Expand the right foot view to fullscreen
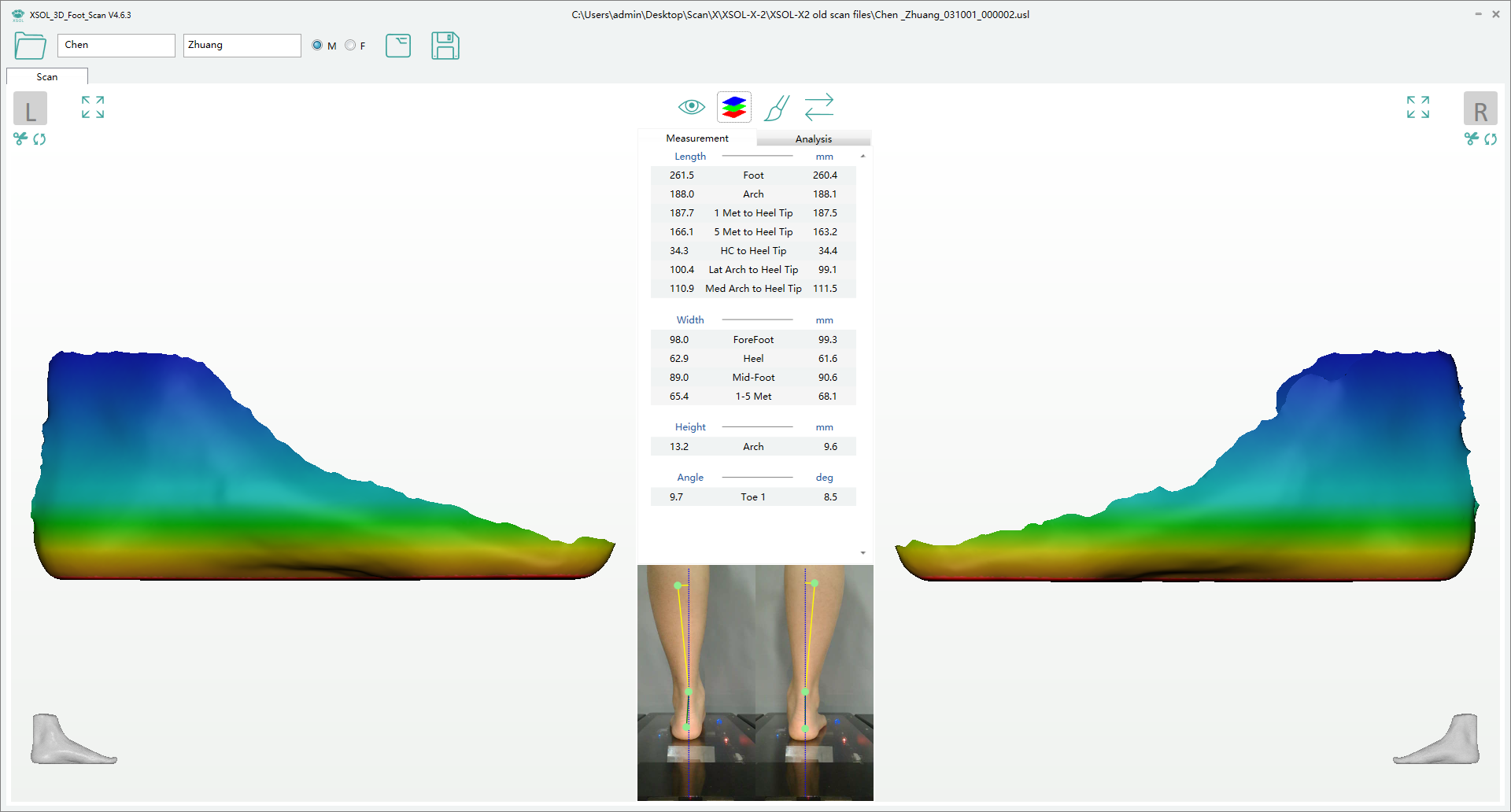The height and width of the screenshot is (812, 1511). [x=1417, y=107]
